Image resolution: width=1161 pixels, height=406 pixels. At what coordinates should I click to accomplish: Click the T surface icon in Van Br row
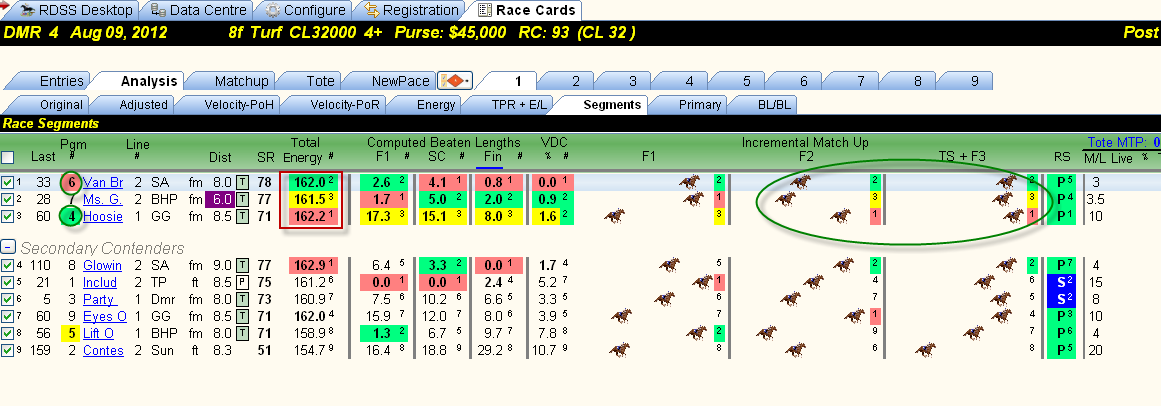tap(243, 182)
